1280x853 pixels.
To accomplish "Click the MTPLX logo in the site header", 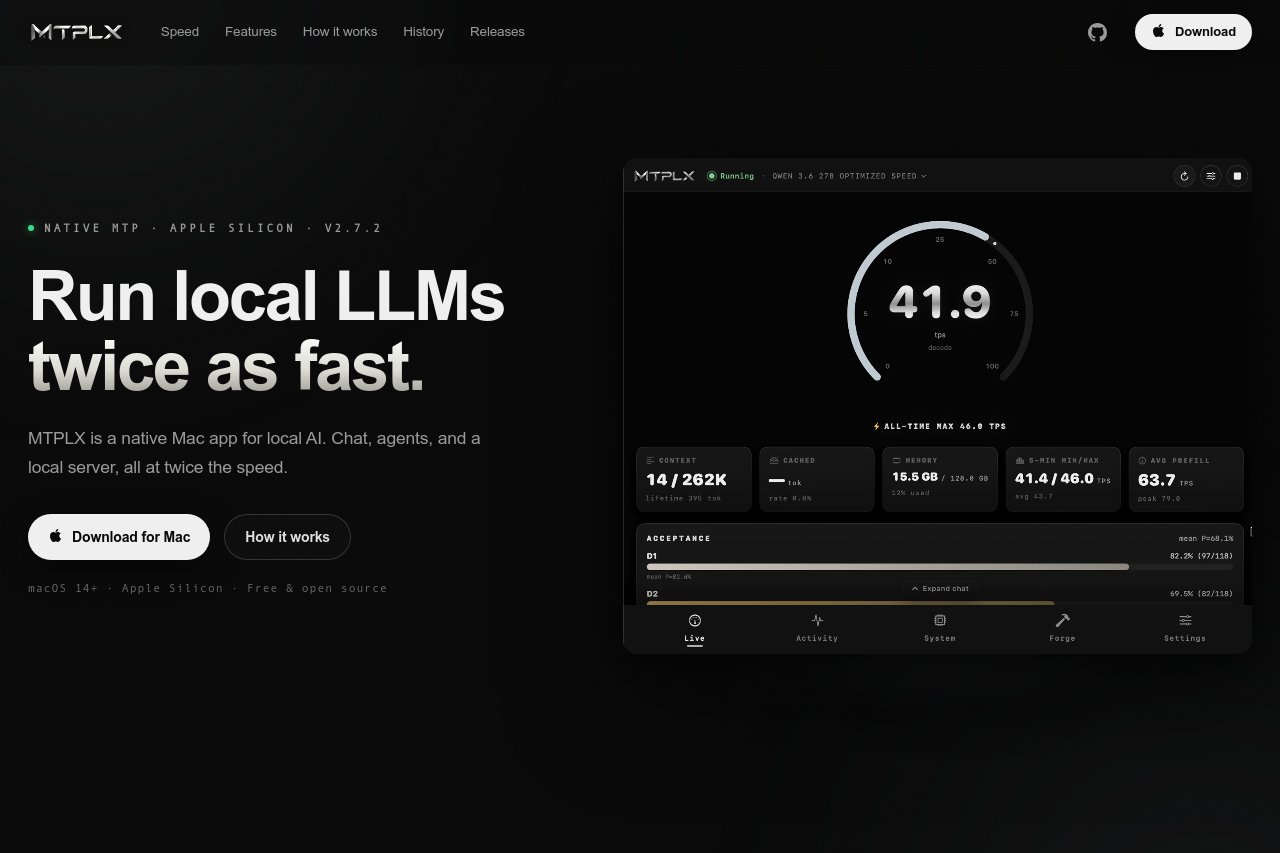I will pos(76,32).
